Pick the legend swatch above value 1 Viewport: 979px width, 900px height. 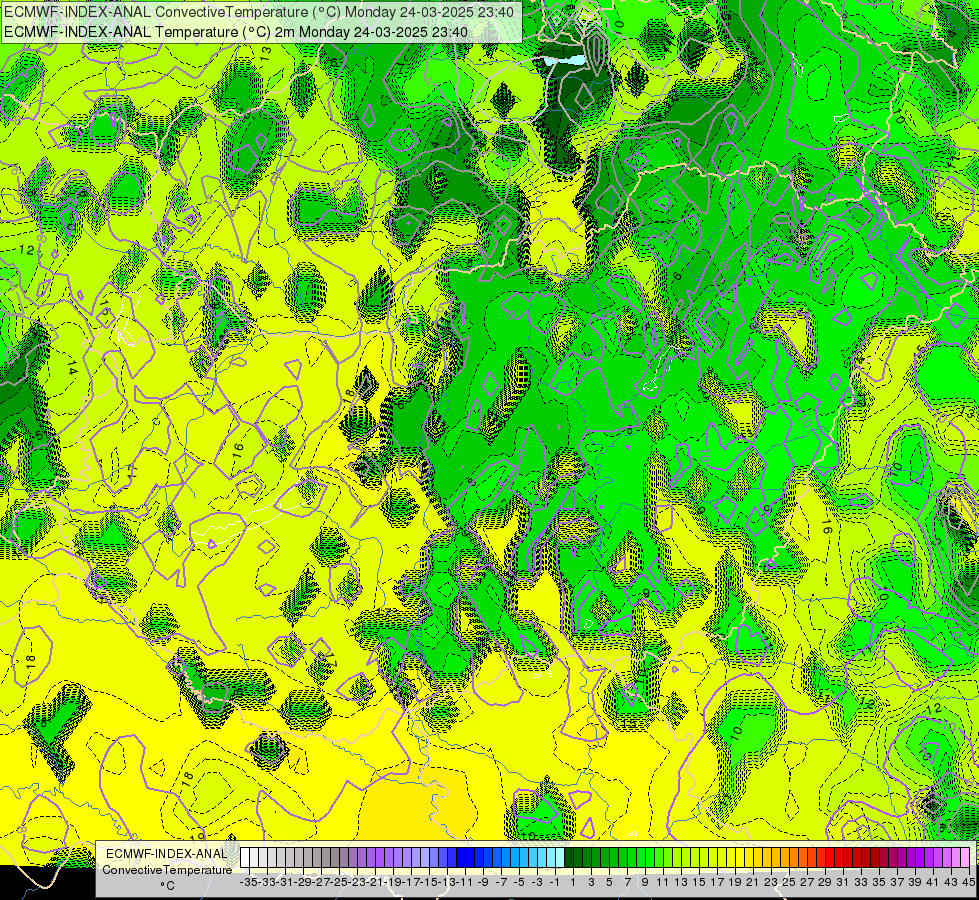(569, 857)
